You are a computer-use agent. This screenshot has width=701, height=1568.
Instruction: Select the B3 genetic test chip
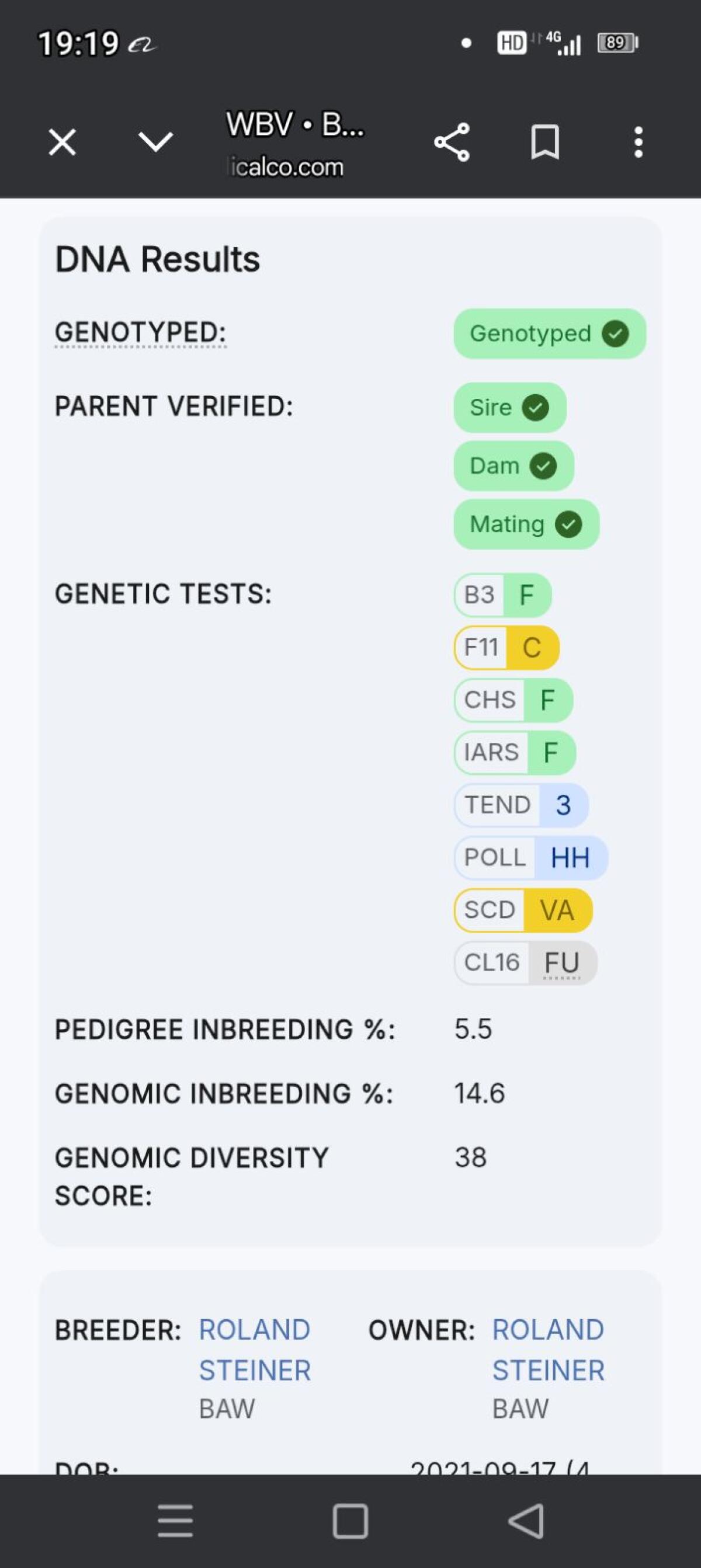502,594
